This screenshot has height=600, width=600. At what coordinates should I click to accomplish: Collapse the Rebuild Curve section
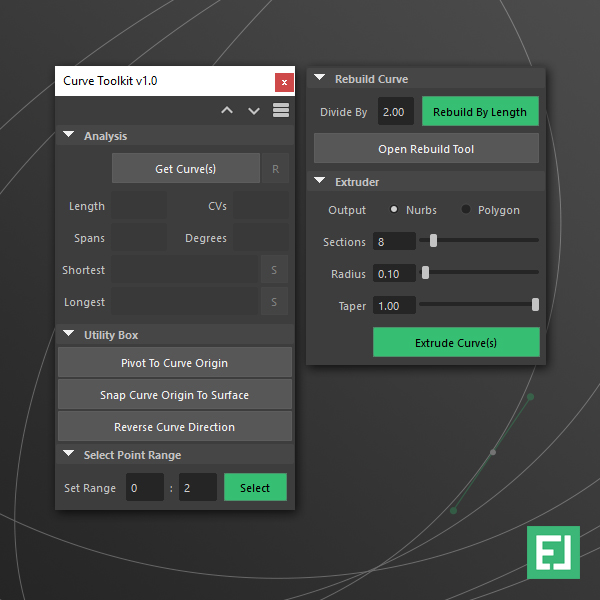coord(320,78)
